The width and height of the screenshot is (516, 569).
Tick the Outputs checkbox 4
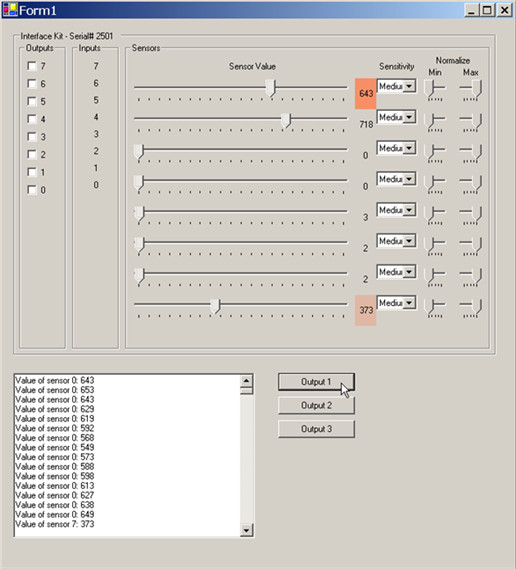(x=32, y=119)
